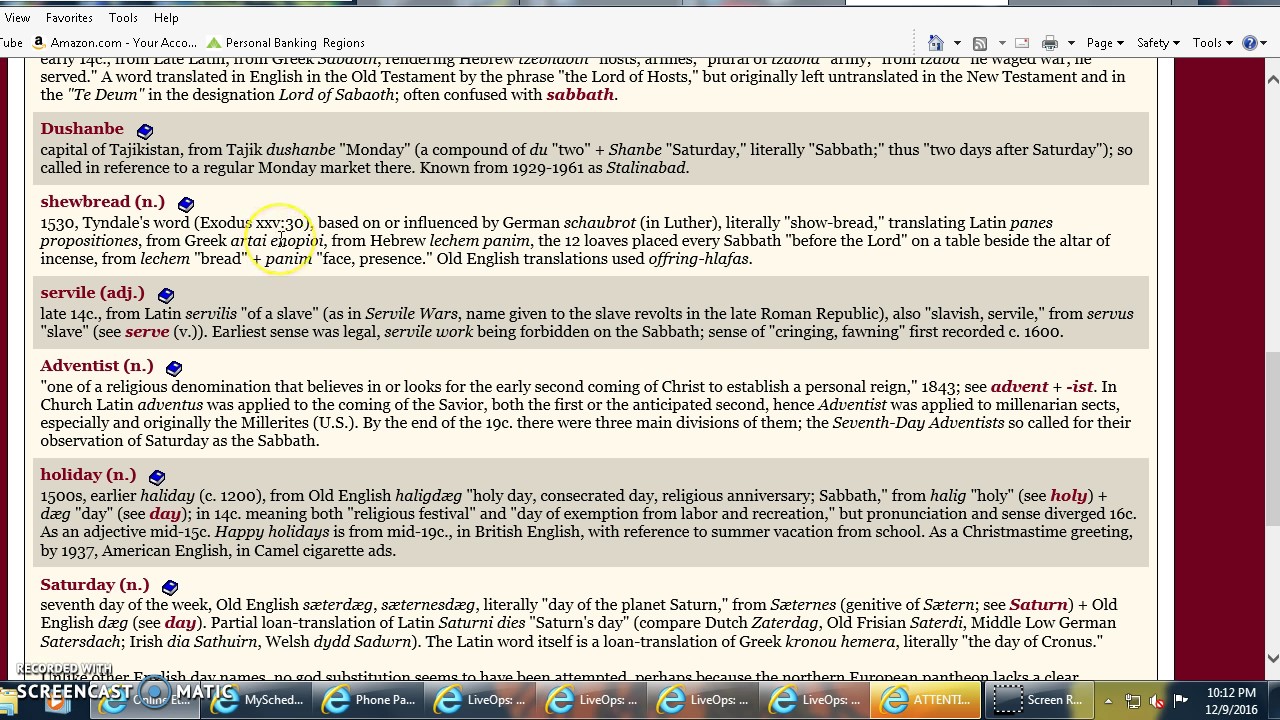The image size is (1280, 720).
Task: Go to the browser Home page icon
Action: (x=936, y=43)
